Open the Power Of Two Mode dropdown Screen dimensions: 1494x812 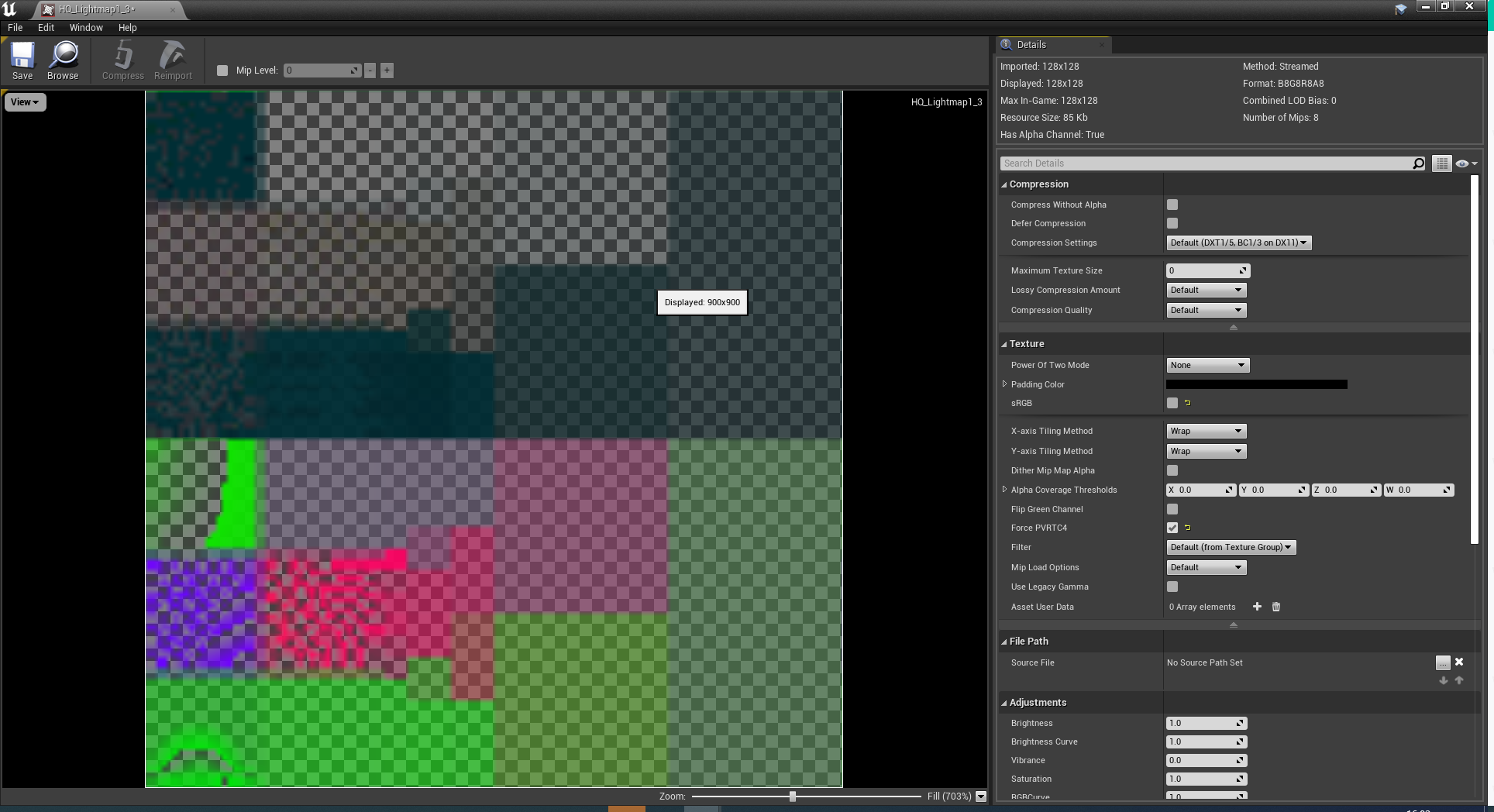tap(1207, 365)
